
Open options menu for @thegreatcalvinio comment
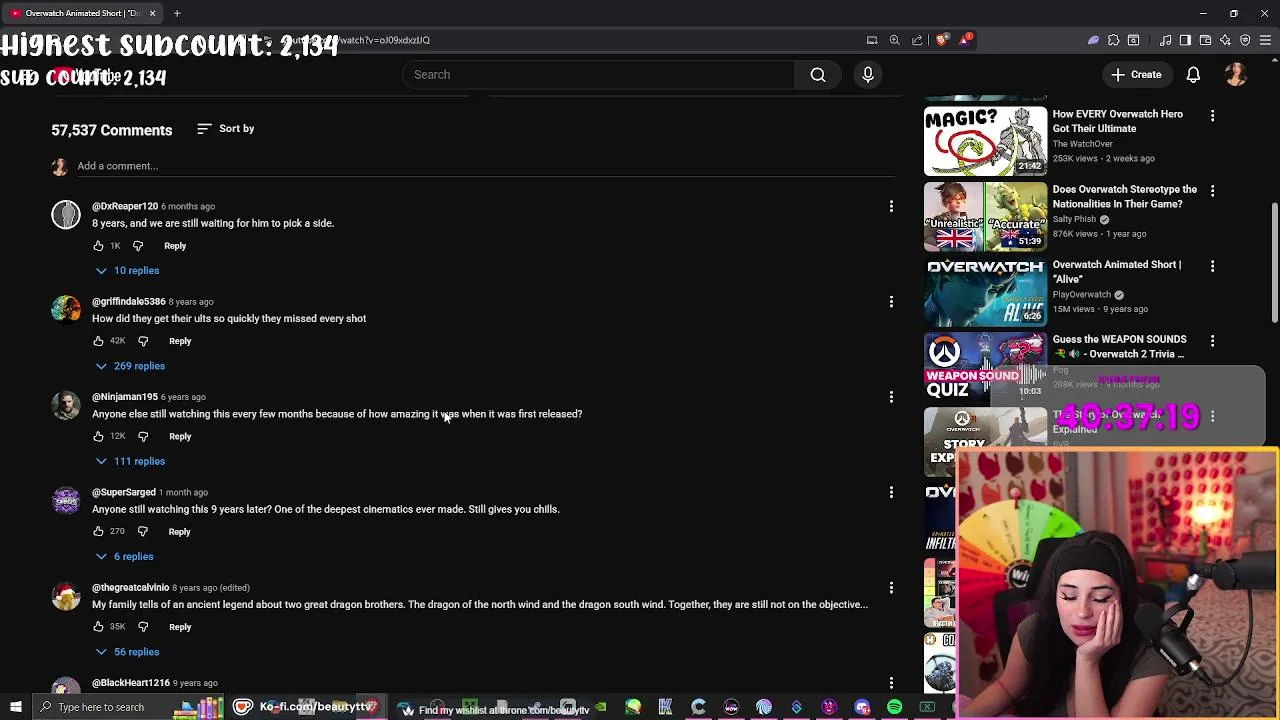coord(891,588)
